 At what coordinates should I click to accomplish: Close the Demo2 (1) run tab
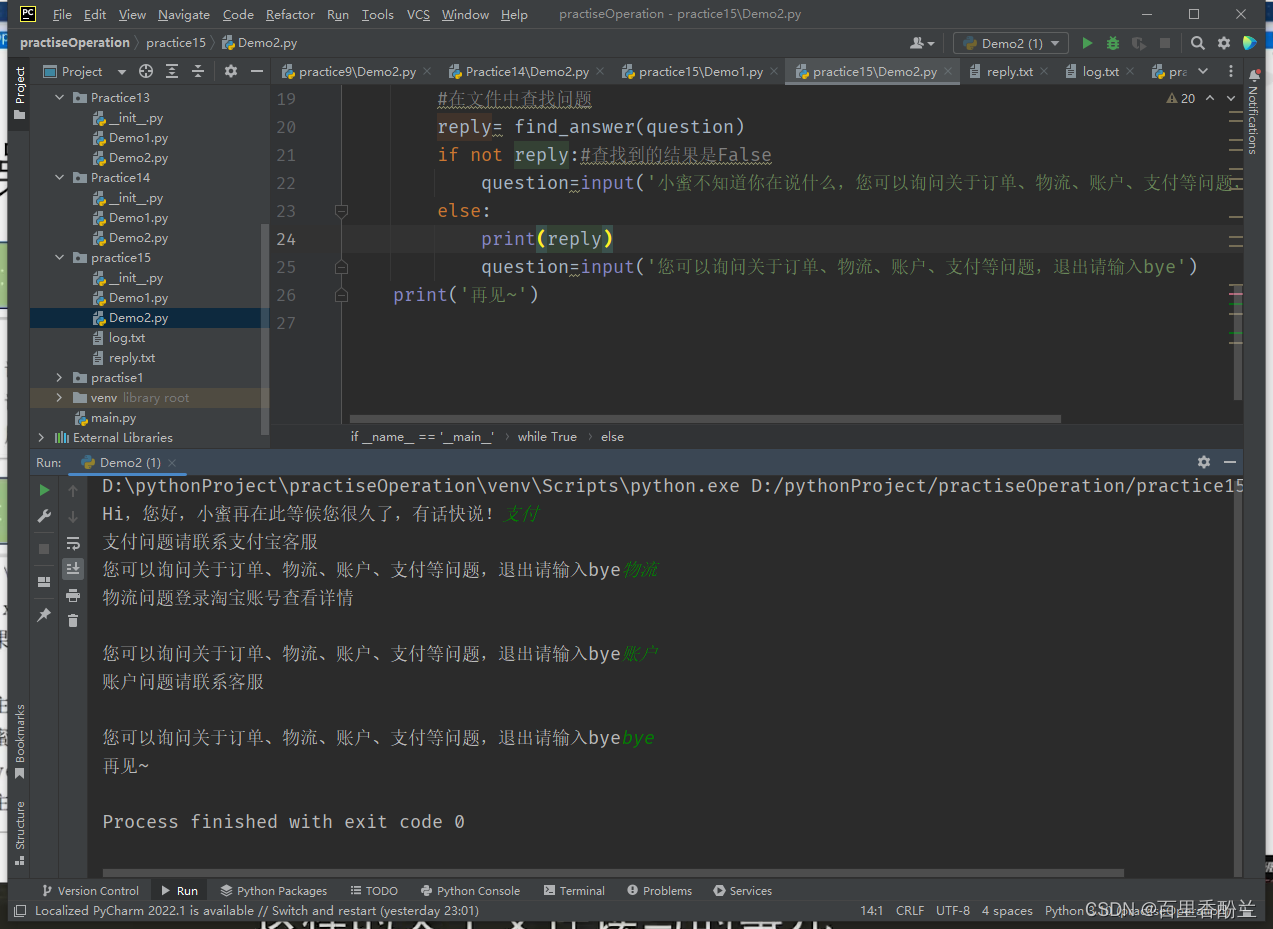(x=172, y=463)
